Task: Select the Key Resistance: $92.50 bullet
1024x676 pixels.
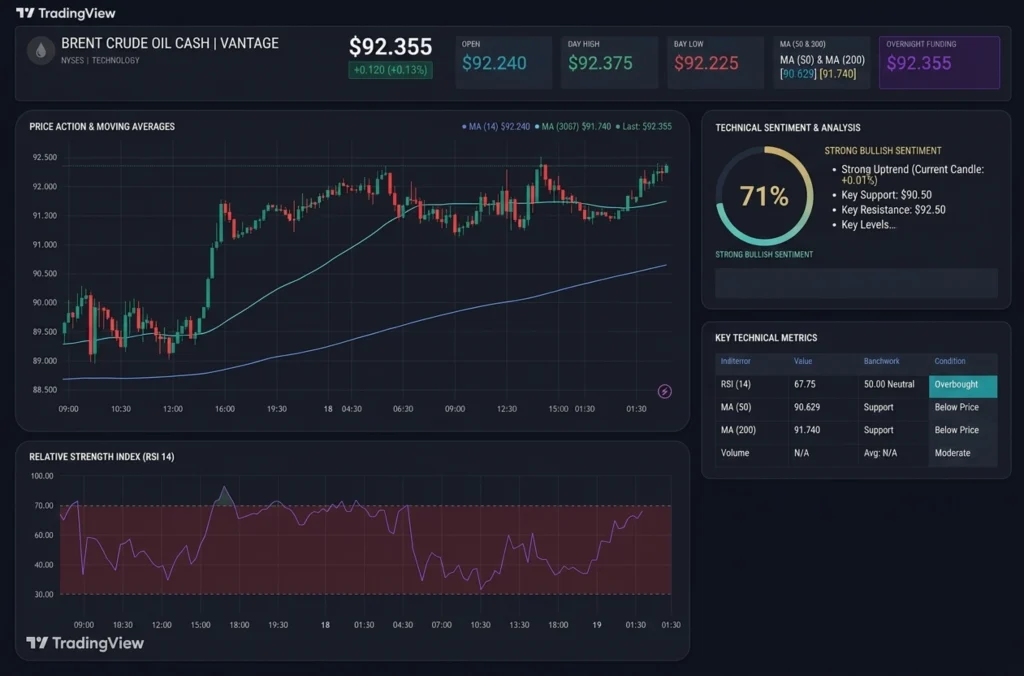Action: (893, 210)
